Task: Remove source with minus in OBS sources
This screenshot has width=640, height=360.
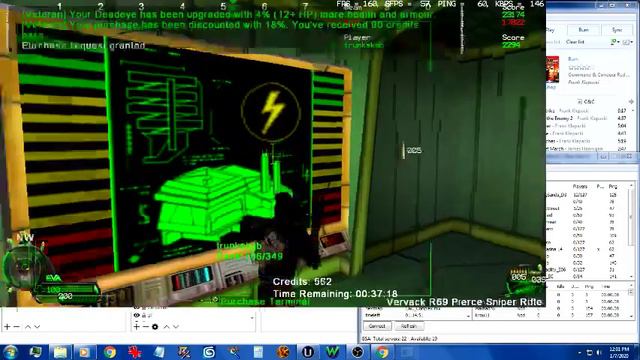Action: [x=145, y=327]
